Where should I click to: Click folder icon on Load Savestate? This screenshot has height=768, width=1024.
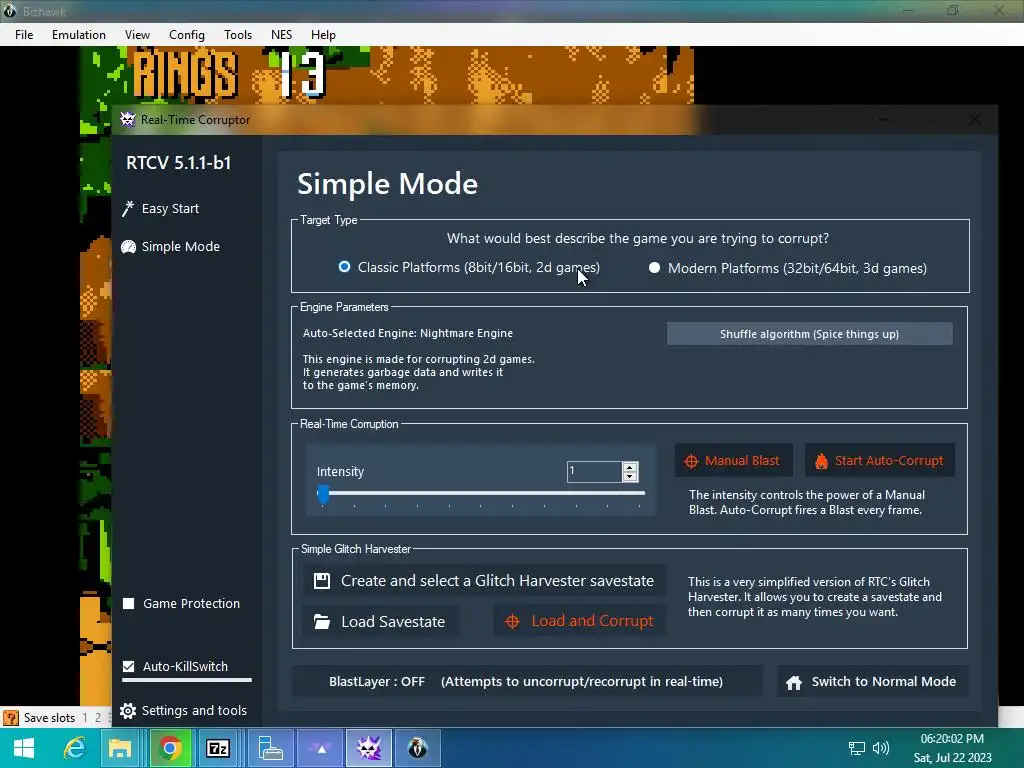(322, 622)
